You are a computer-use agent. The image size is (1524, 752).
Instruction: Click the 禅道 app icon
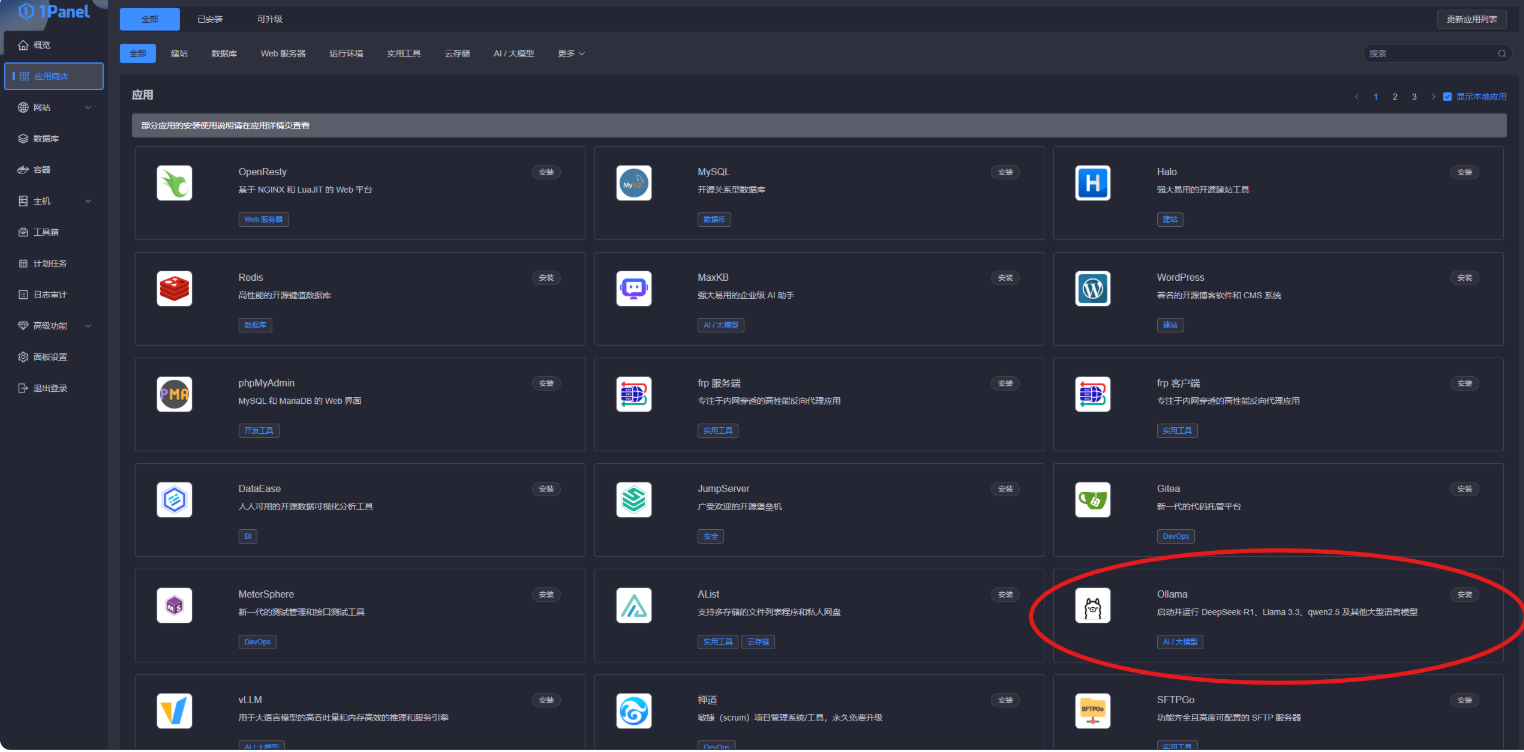click(x=634, y=711)
